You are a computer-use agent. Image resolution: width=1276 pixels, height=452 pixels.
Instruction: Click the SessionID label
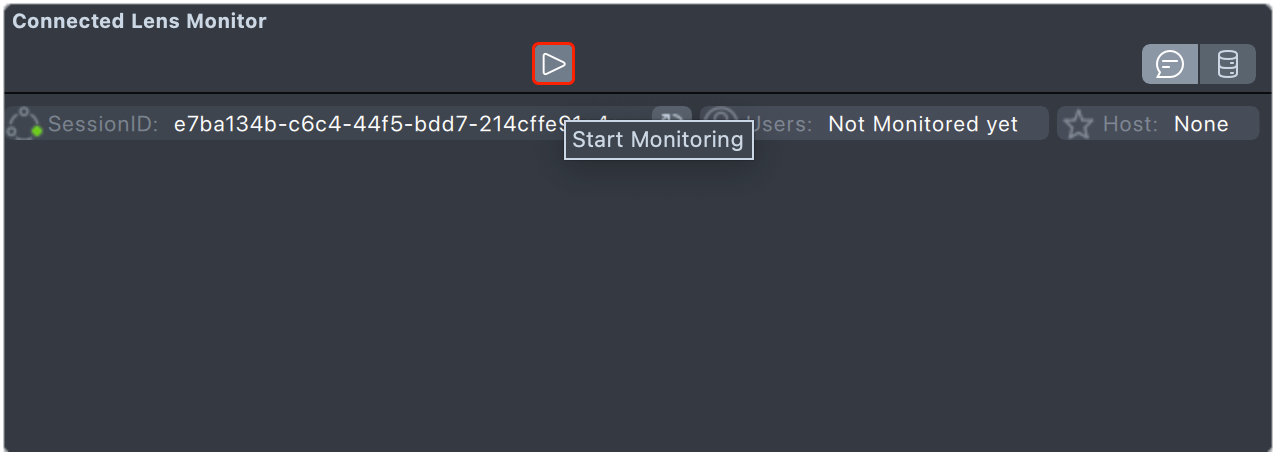(x=103, y=124)
